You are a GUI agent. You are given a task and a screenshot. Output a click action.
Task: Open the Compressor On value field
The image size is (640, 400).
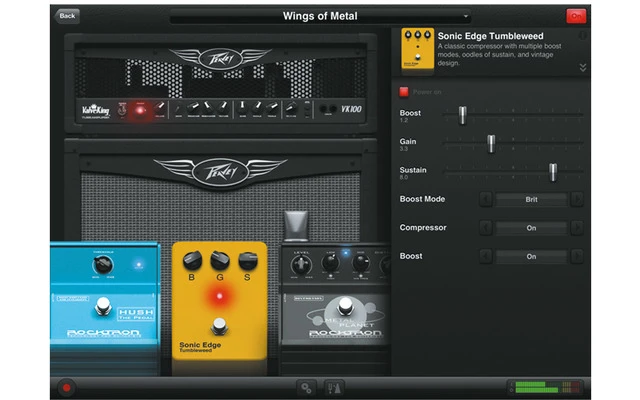[x=531, y=228]
